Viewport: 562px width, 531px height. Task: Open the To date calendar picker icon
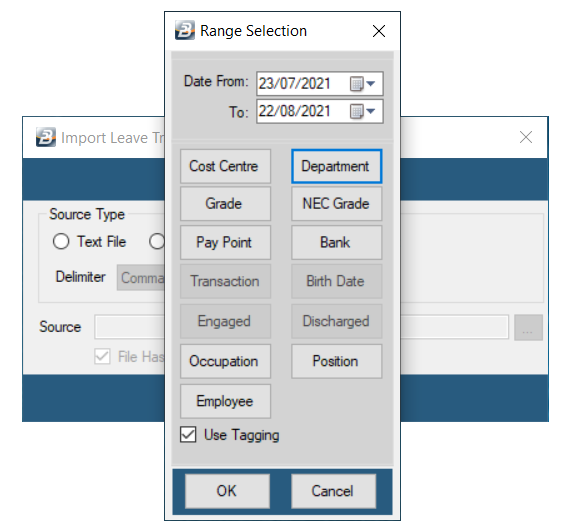coord(356,111)
